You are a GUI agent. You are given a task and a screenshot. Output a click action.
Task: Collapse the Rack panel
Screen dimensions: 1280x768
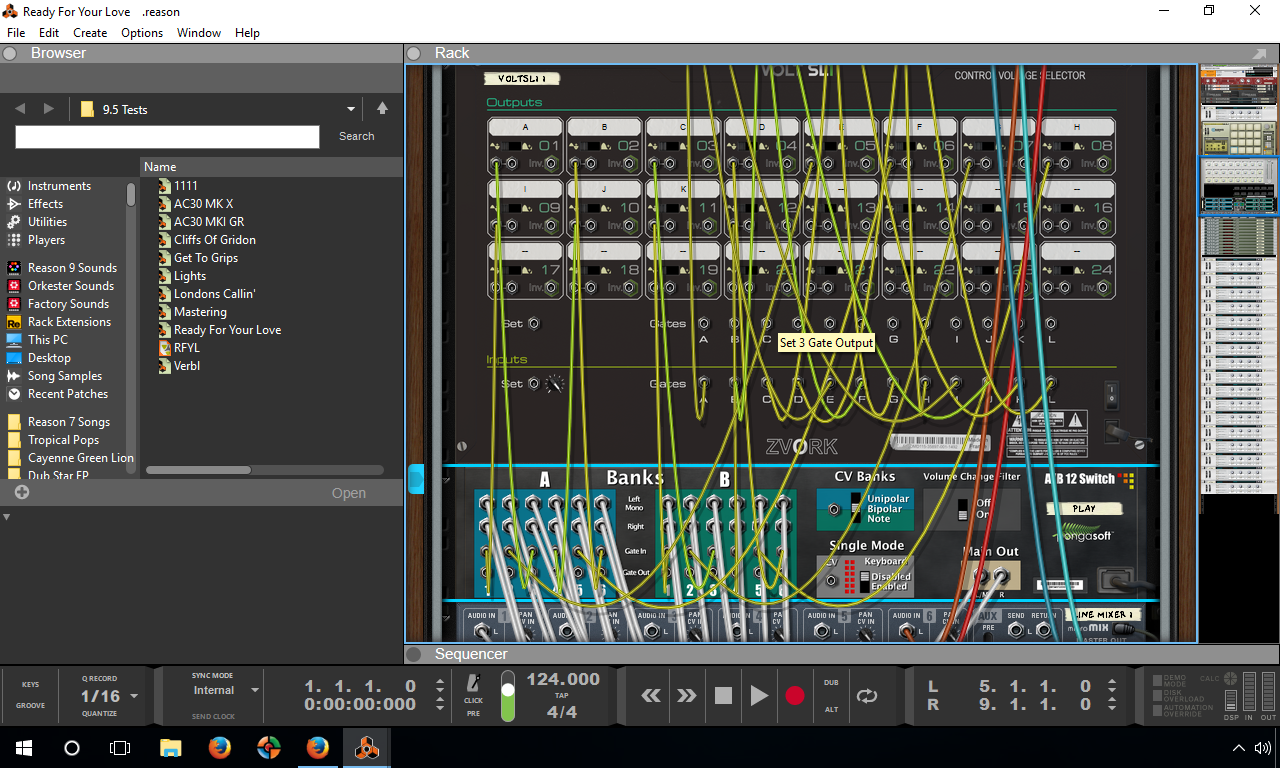point(413,53)
